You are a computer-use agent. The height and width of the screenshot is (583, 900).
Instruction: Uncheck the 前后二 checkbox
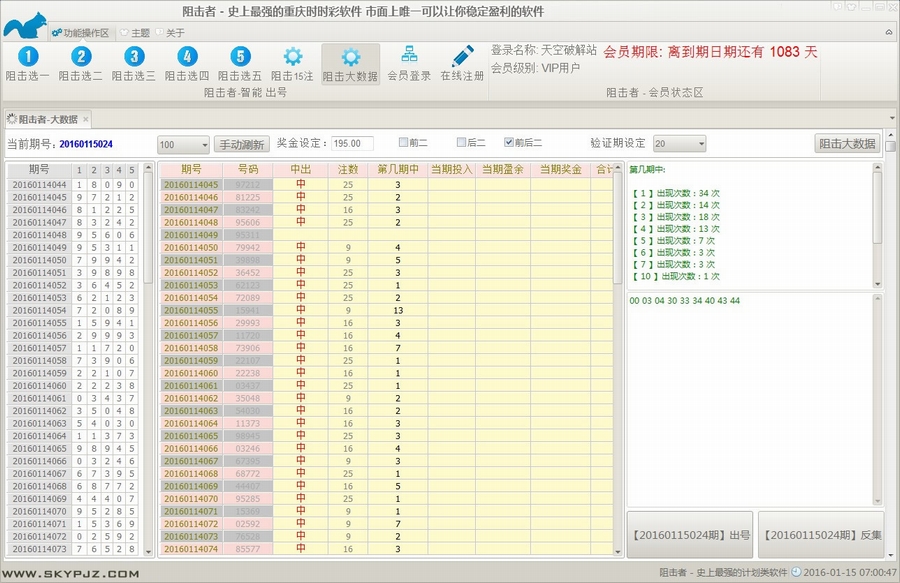509,142
